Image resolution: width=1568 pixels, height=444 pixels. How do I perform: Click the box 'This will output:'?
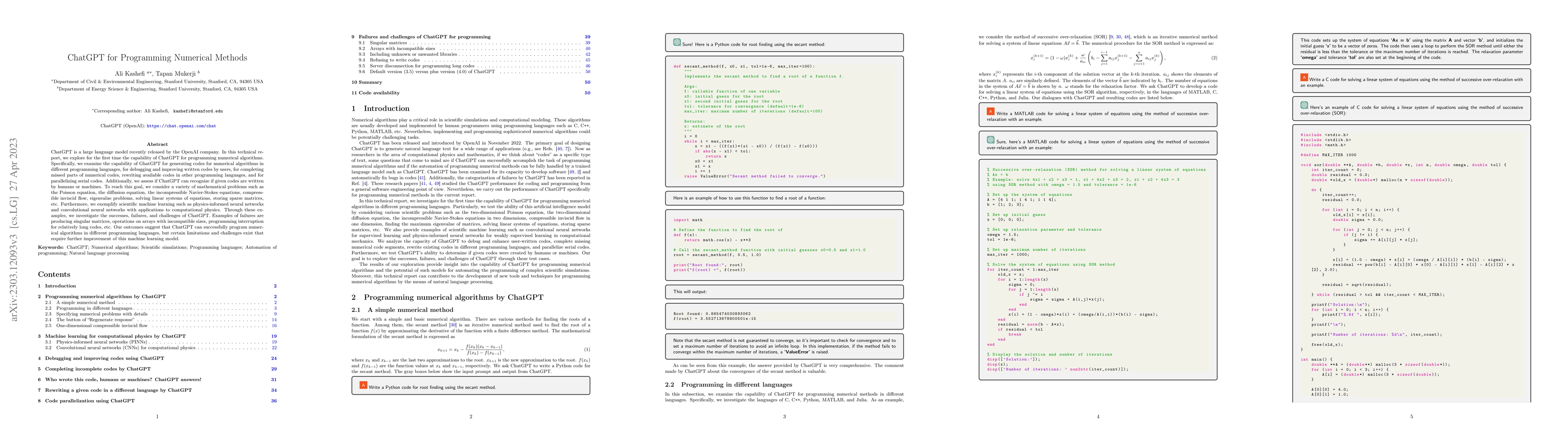(x=784, y=292)
